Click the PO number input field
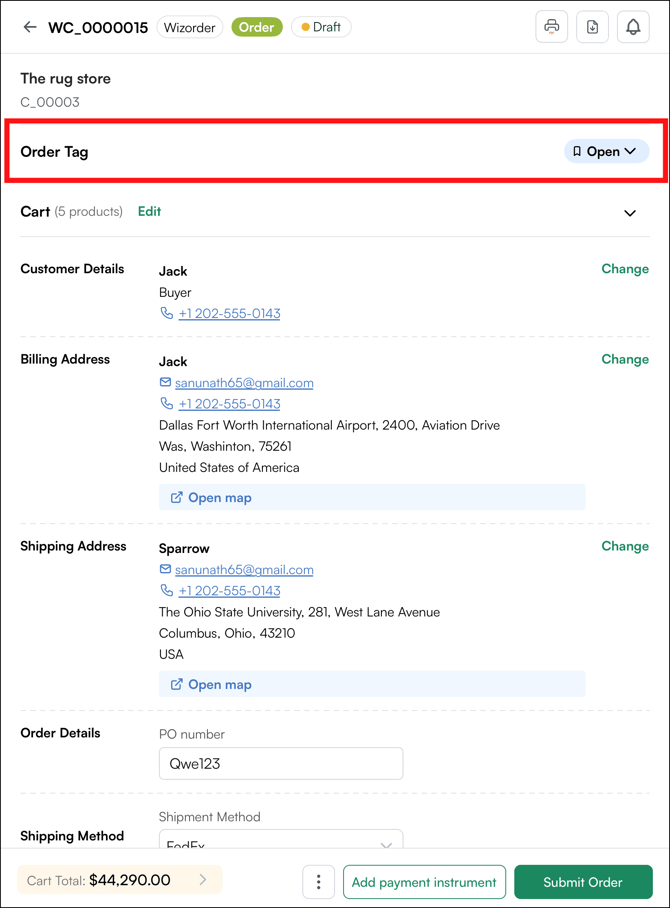The height and width of the screenshot is (908, 670). pyautogui.click(x=281, y=763)
